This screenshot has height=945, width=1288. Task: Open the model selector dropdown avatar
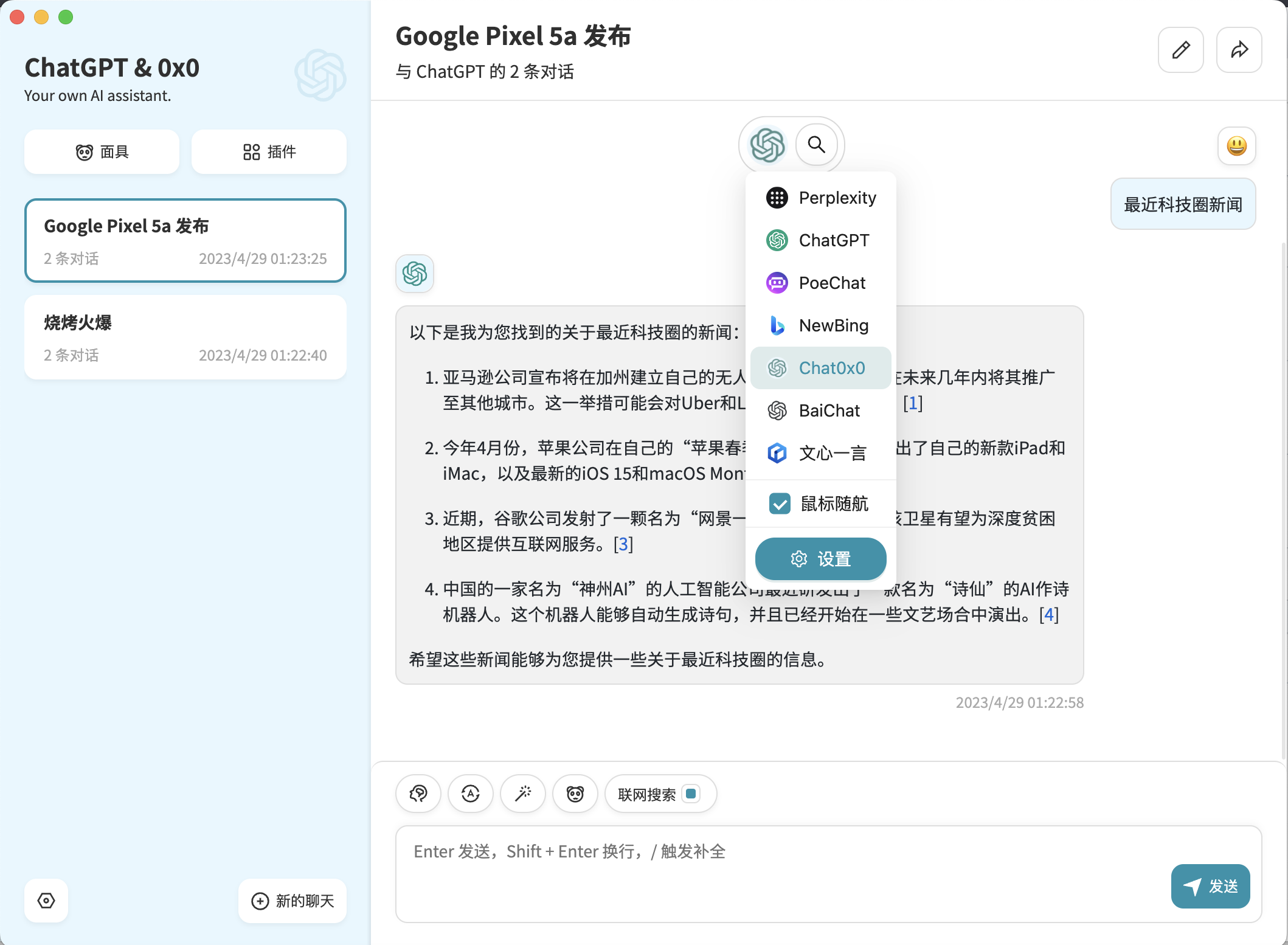point(767,145)
